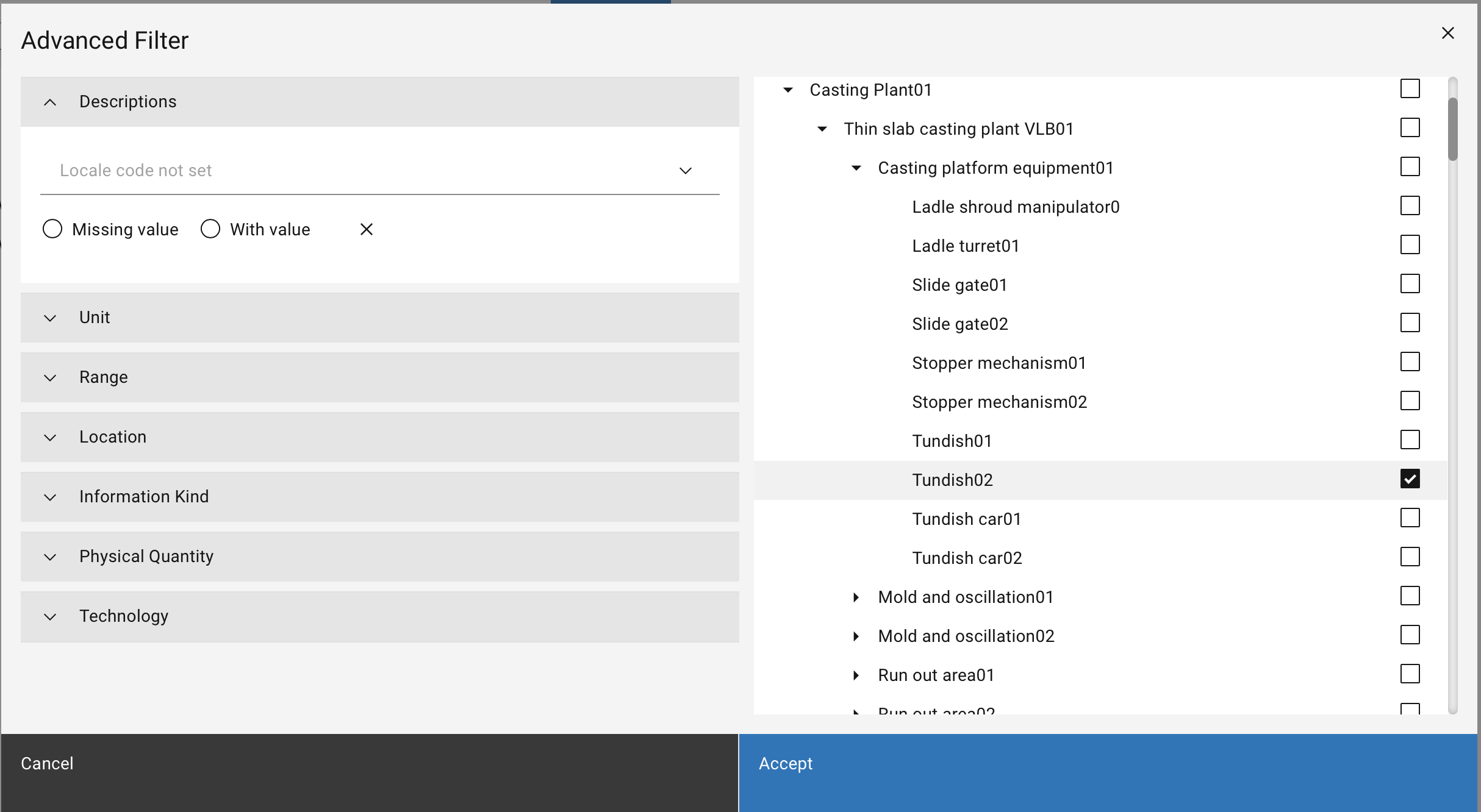Collapse the Descriptions section
This screenshot has height=812, width=1481.
50,102
